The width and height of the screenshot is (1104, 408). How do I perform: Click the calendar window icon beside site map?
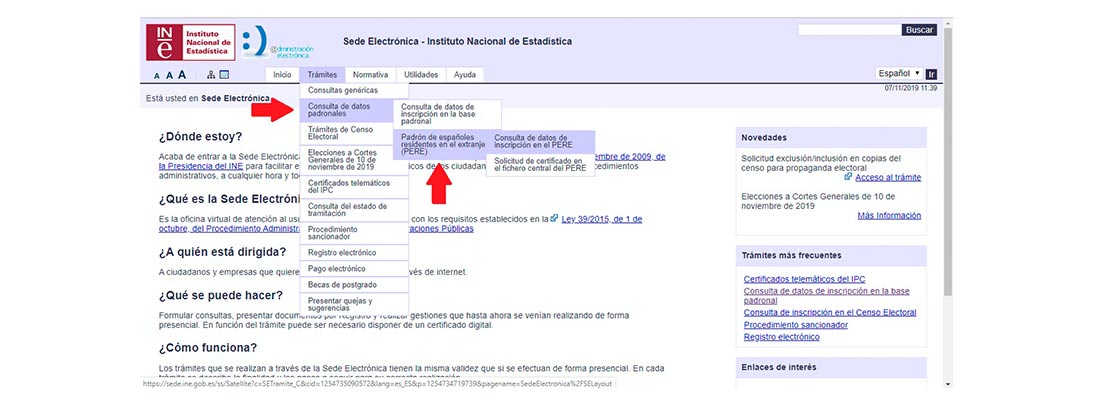tap(225, 75)
